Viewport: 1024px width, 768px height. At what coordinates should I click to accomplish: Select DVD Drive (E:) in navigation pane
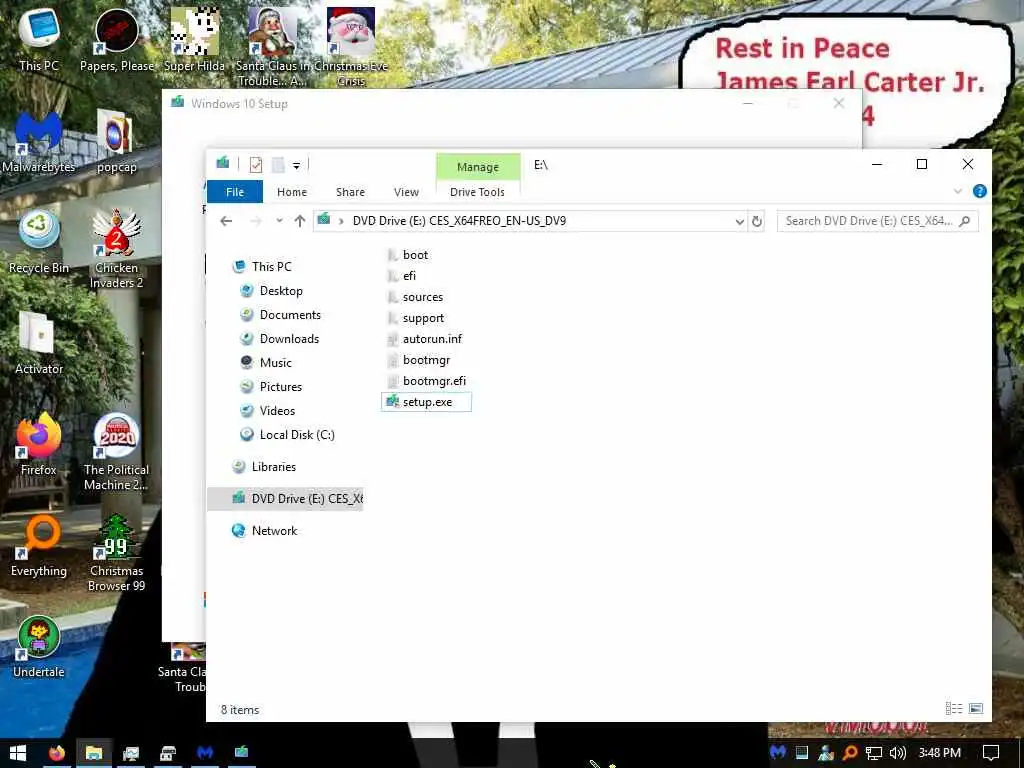point(285,499)
